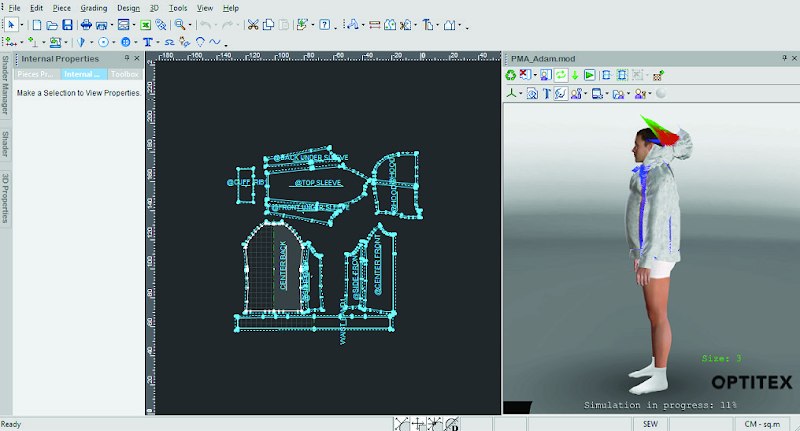Image resolution: width=800 pixels, height=431 pixels.
Task: Open the select arrow tool dropdown
Action: pos(21,24)
